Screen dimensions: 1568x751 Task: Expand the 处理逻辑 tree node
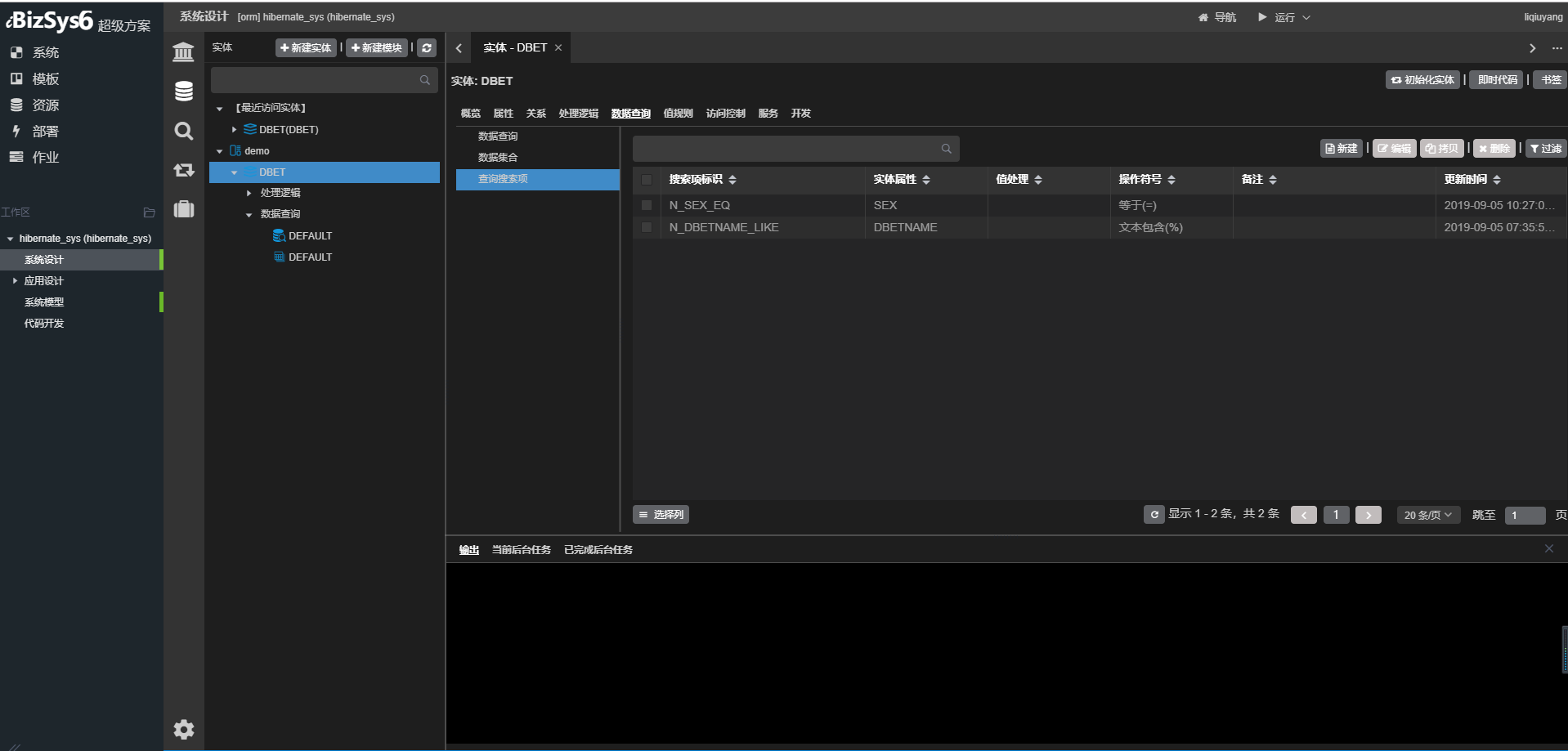(249, 193)
